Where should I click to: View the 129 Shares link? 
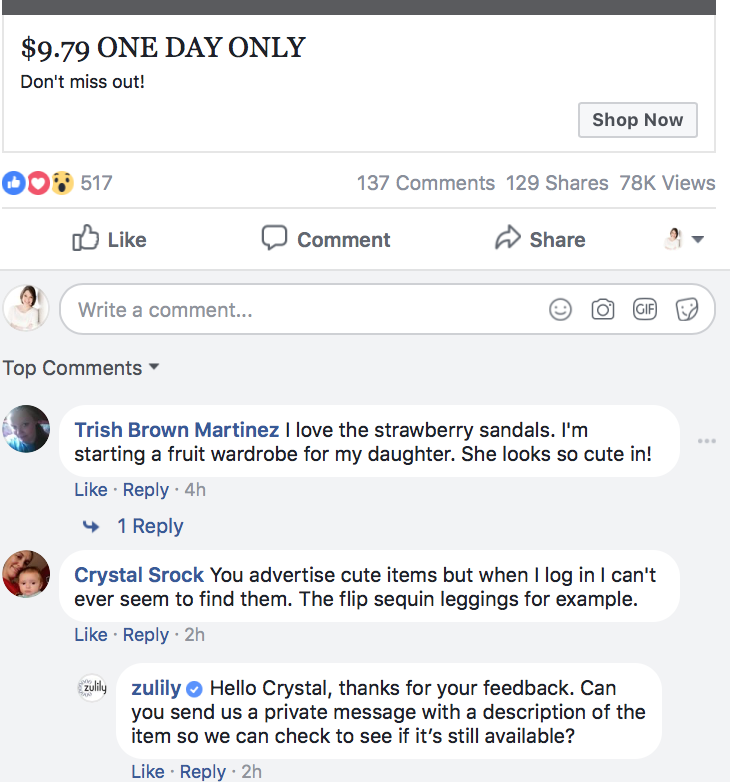coord(557,183)
